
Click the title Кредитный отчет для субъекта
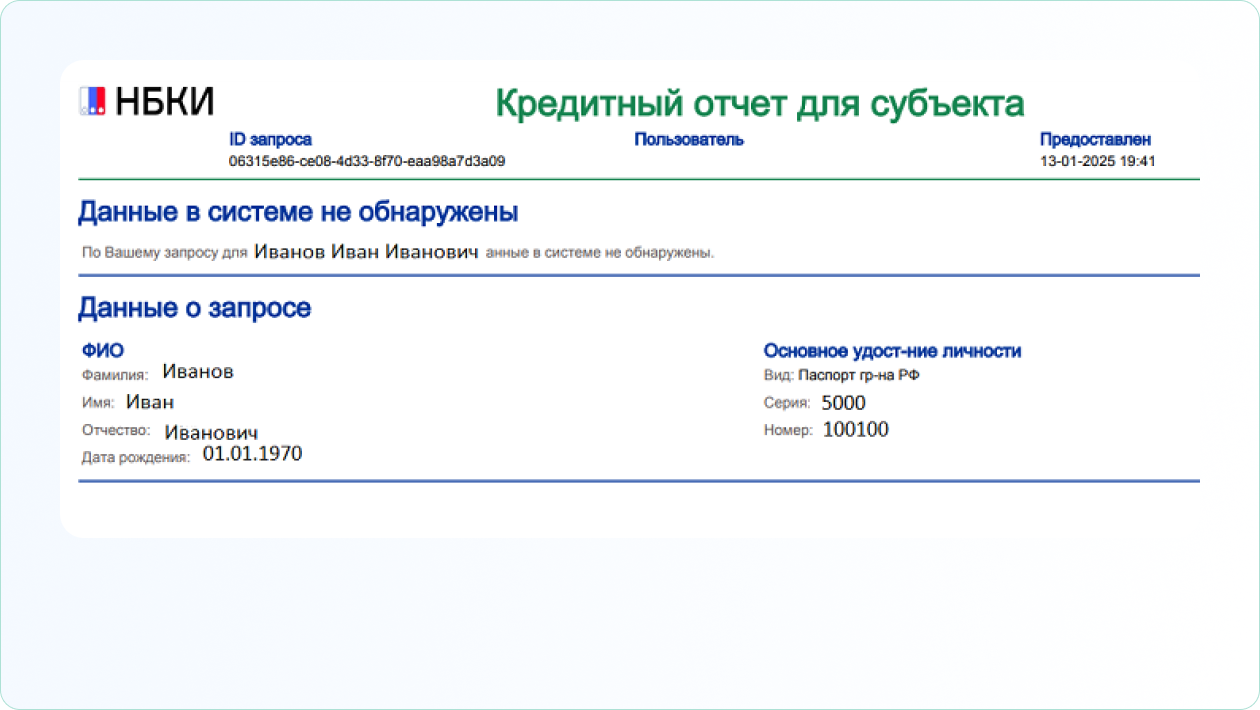point(760,103)
